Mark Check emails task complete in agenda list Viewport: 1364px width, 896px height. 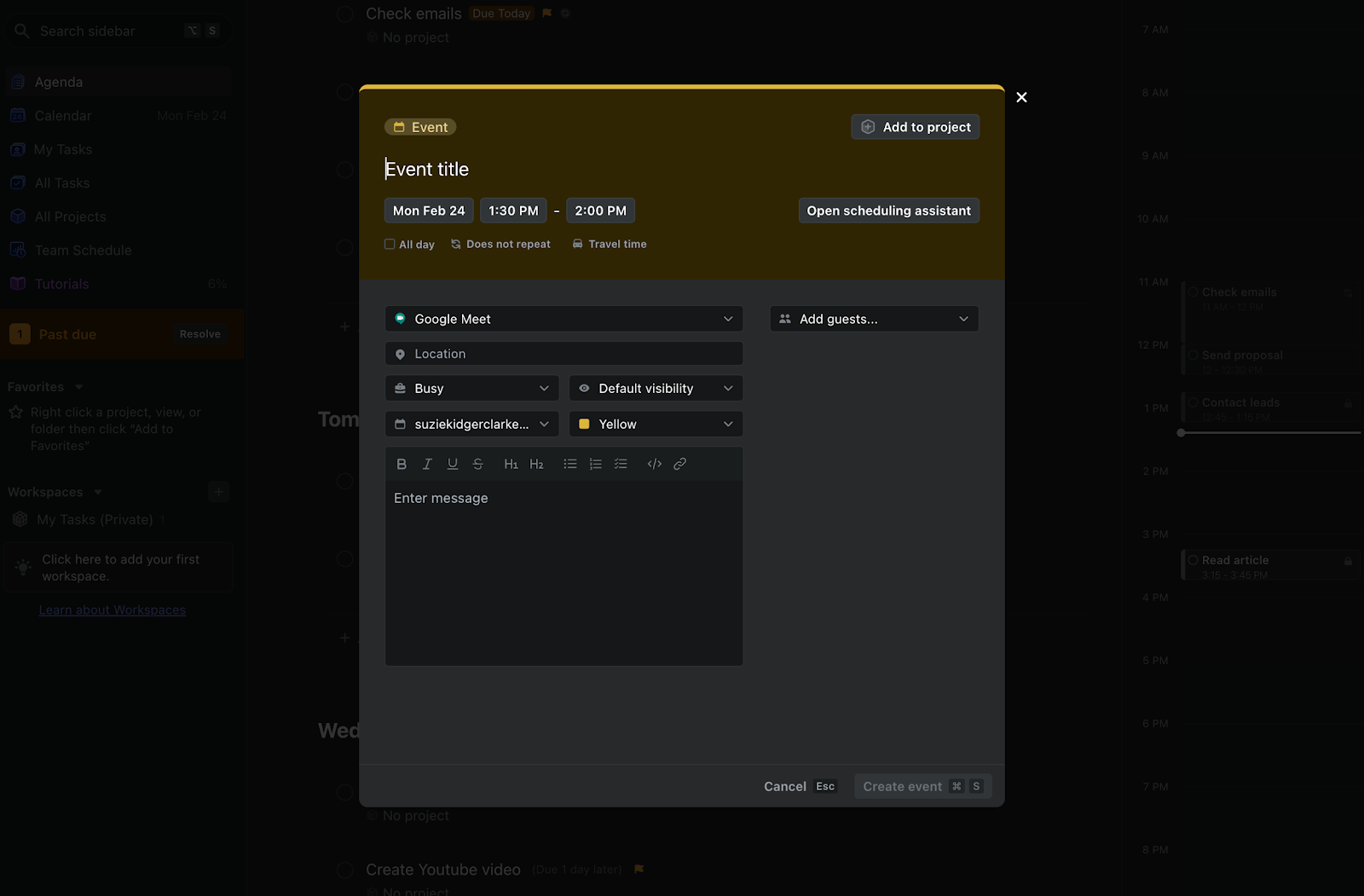345,14
